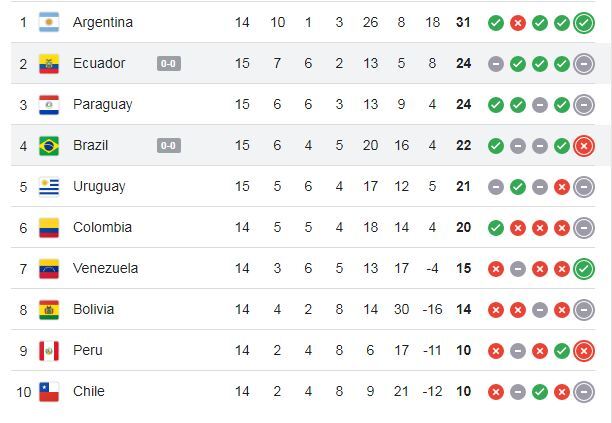This screenshot has height=423, width=612.
Task: Click Venezuela's most recent win icon
Action: point(584,268)
